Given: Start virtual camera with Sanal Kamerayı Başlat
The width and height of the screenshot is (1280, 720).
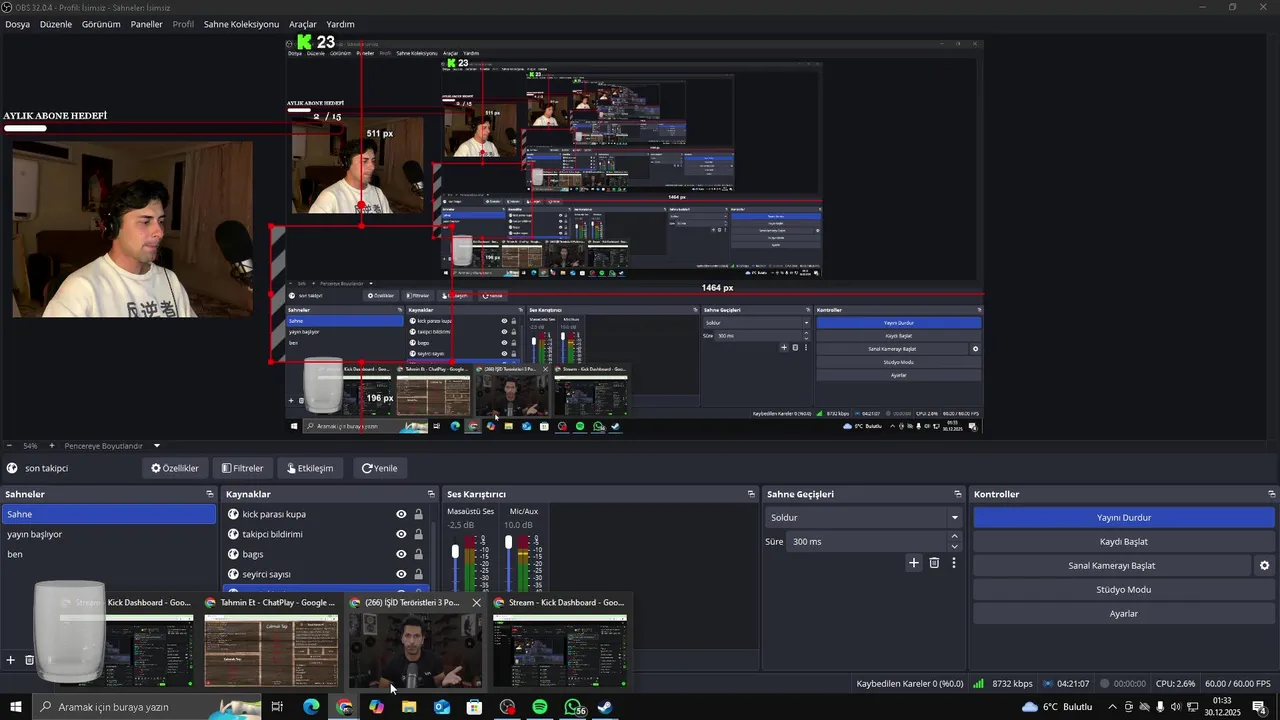Looking at the screenshot, I should coord(1112,566).
